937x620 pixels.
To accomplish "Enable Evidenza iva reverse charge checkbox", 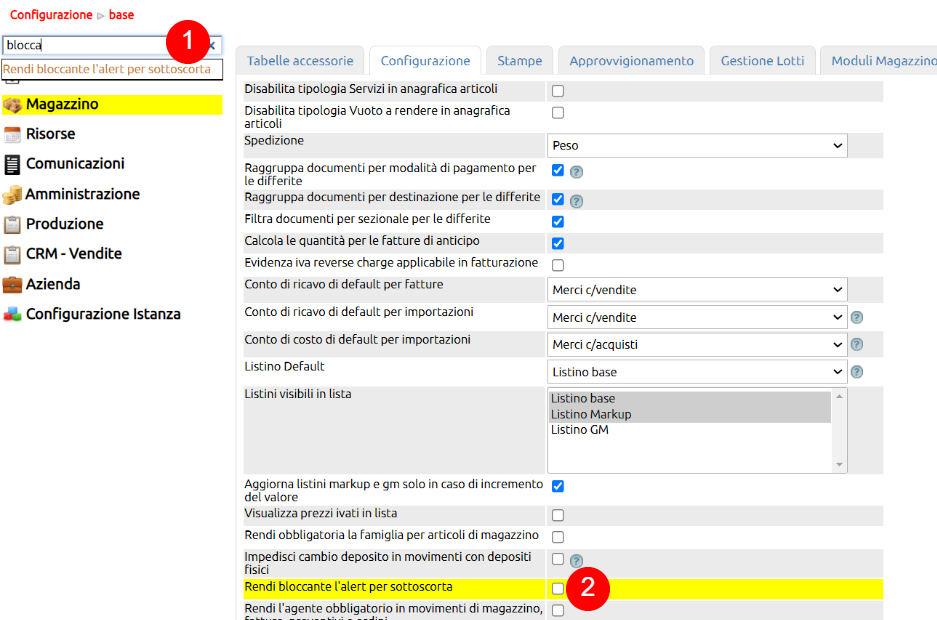I will coord(558,265).
